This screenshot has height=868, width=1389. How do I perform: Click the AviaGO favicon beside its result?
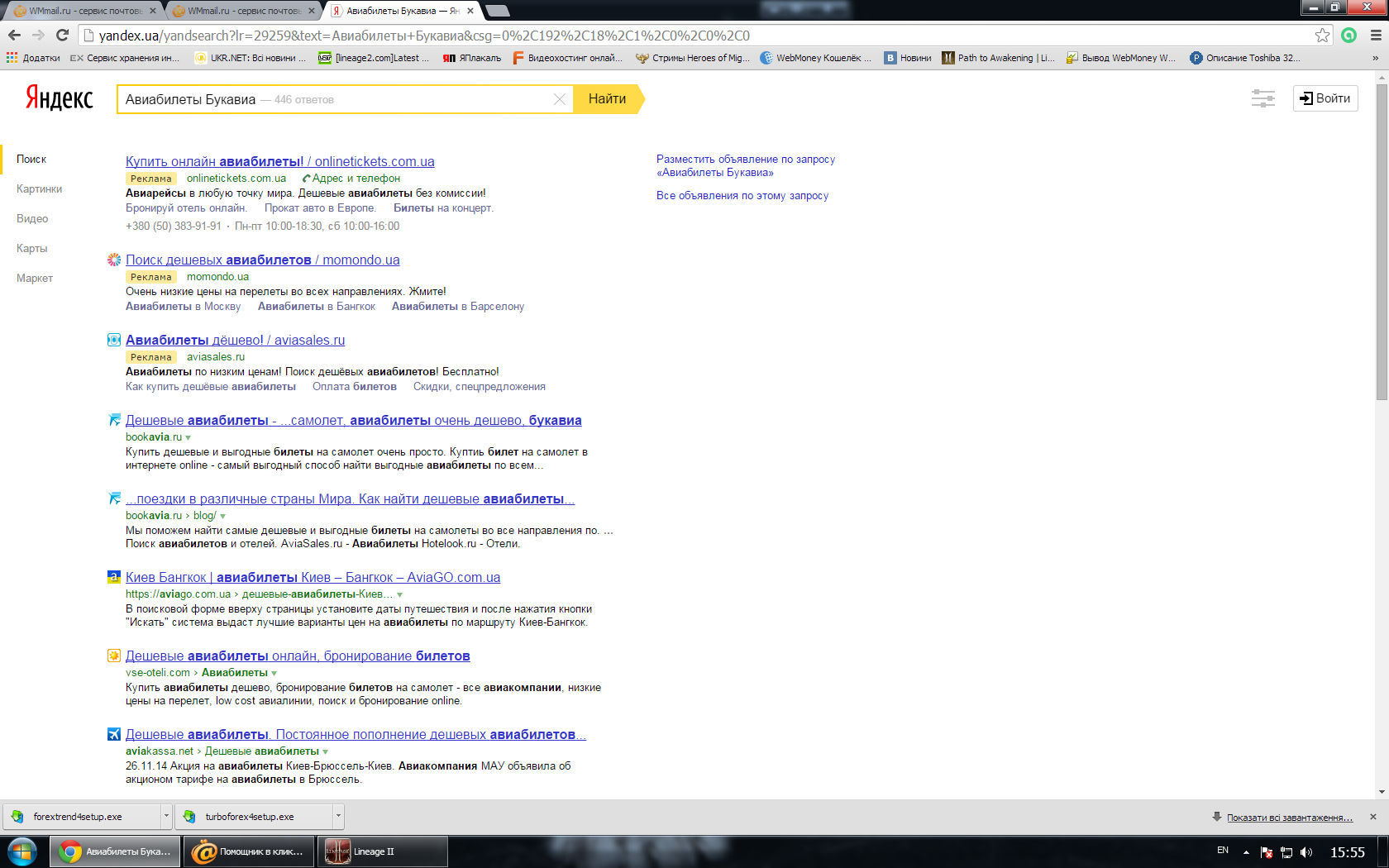(x=114, y=577)
